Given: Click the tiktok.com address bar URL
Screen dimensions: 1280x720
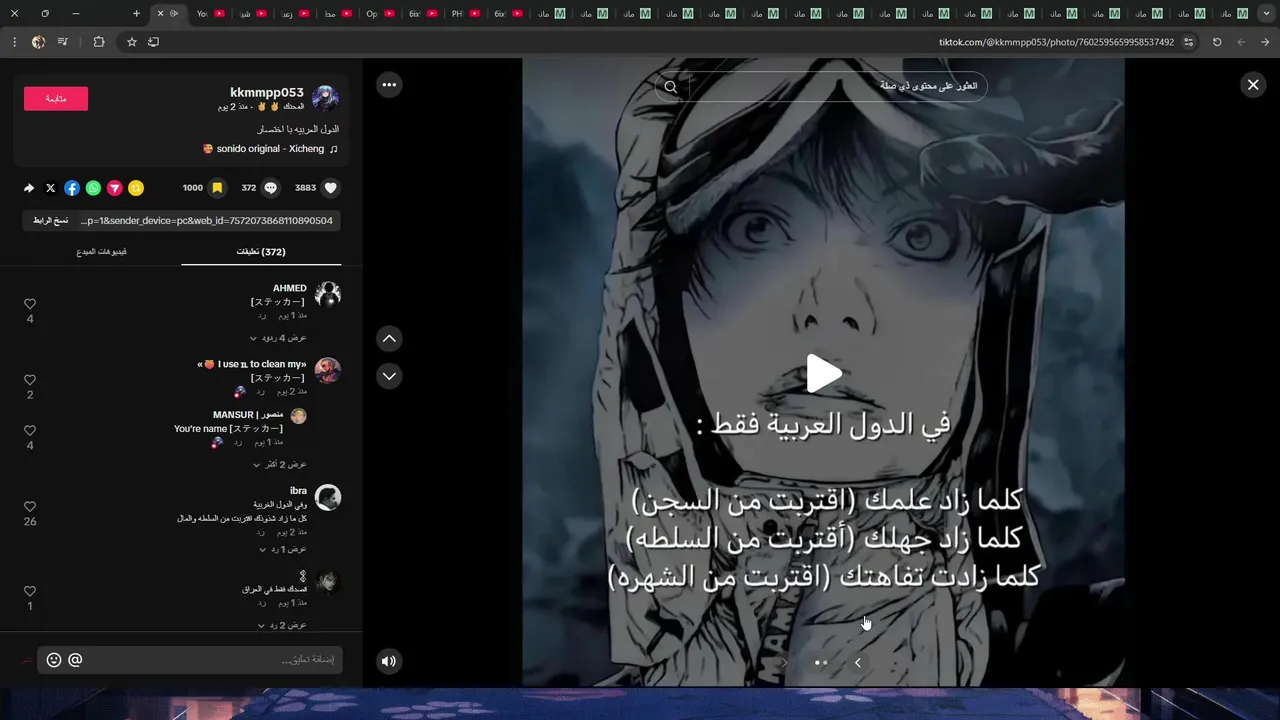Looking at the screenshot, I should (x=1056, y=42).
